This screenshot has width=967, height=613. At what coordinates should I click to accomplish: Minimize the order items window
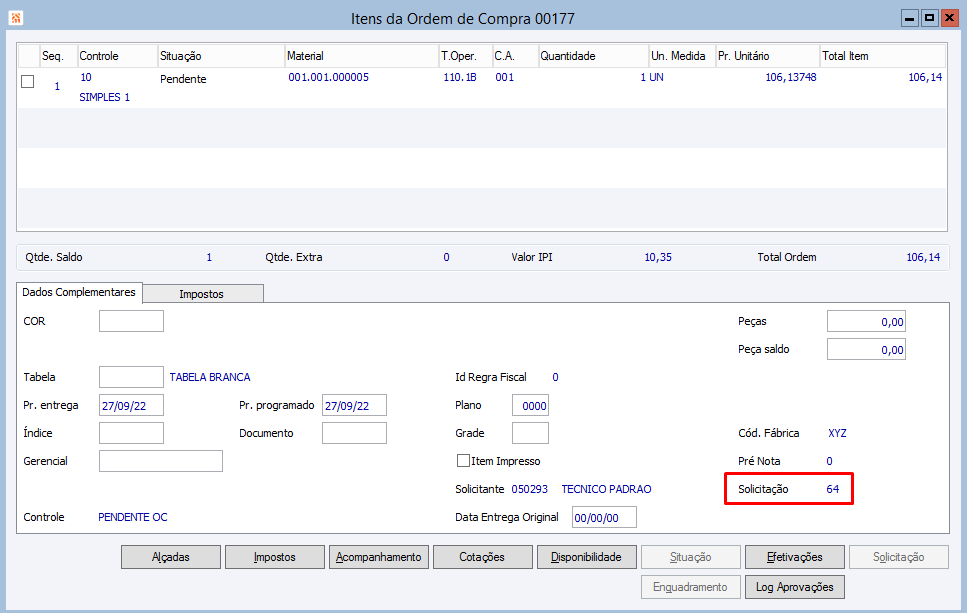[x=910, y=18]
